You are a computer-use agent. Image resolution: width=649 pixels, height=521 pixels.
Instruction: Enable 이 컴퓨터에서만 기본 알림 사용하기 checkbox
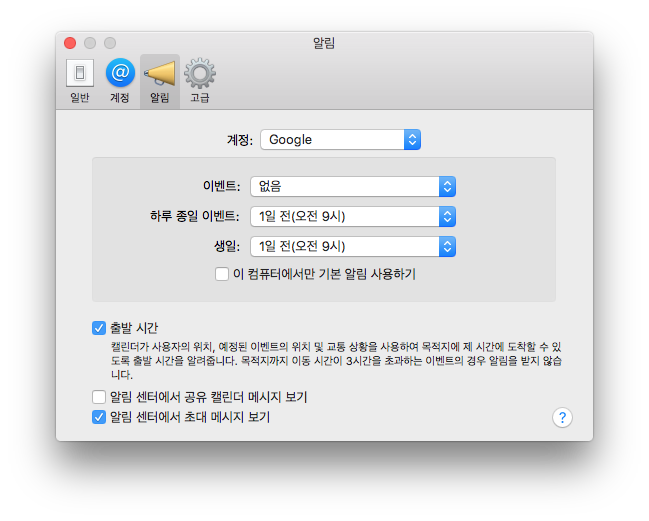point(222,274)
